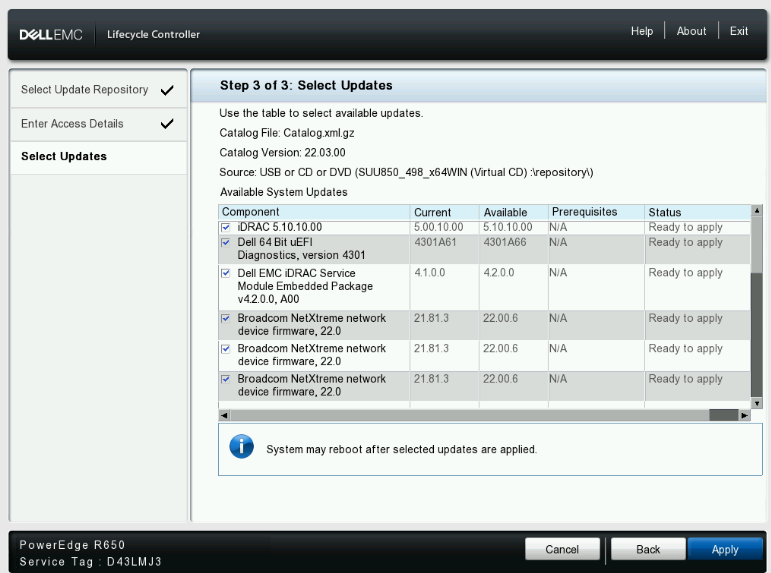The image size is (771, 573).
Task: Click the Status column header
Action: coord(698,212)
